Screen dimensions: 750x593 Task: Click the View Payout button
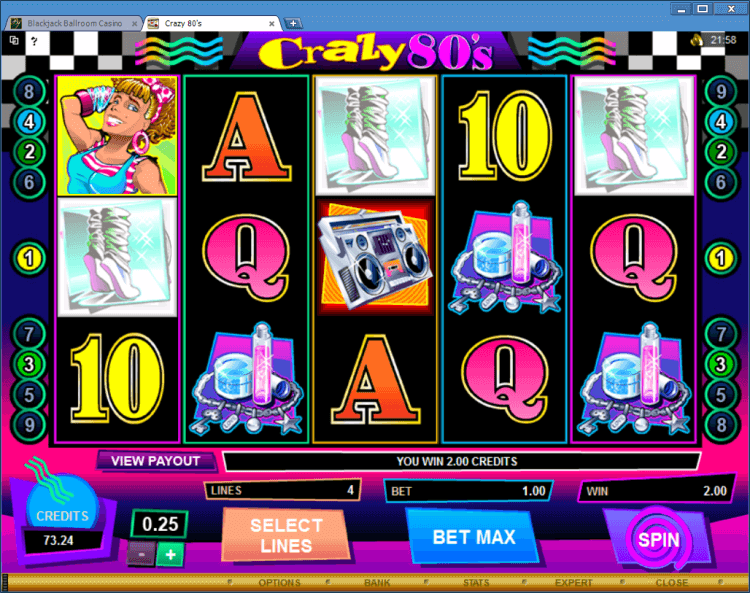155,461
